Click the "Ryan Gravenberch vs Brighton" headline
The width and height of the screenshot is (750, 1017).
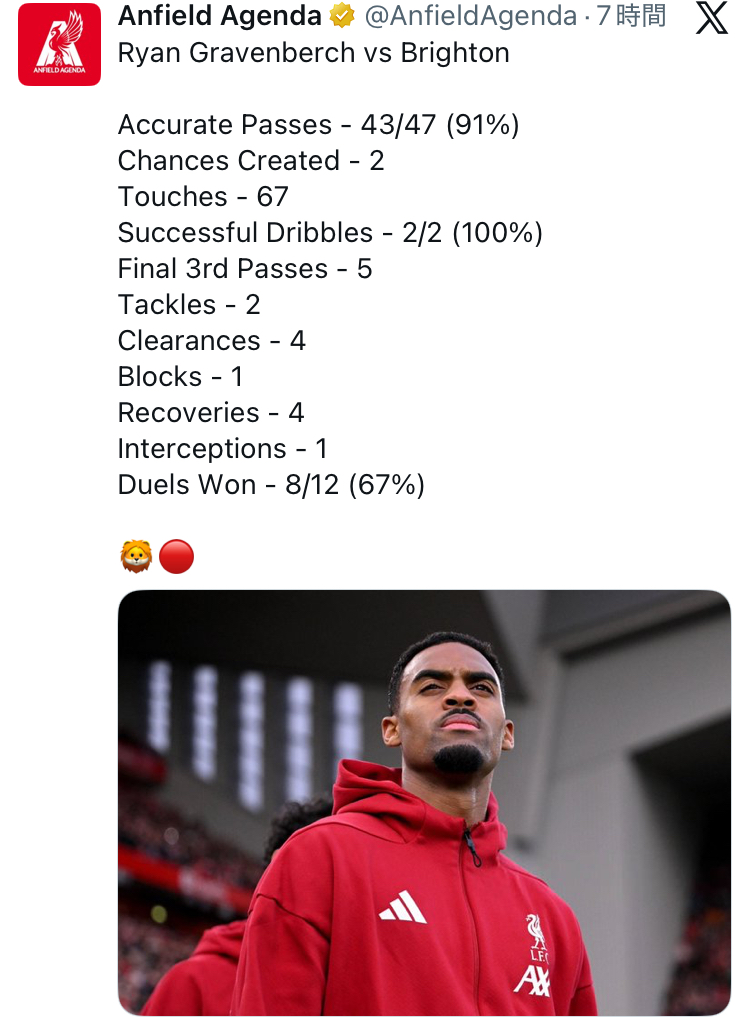click(x=313, y=53)
